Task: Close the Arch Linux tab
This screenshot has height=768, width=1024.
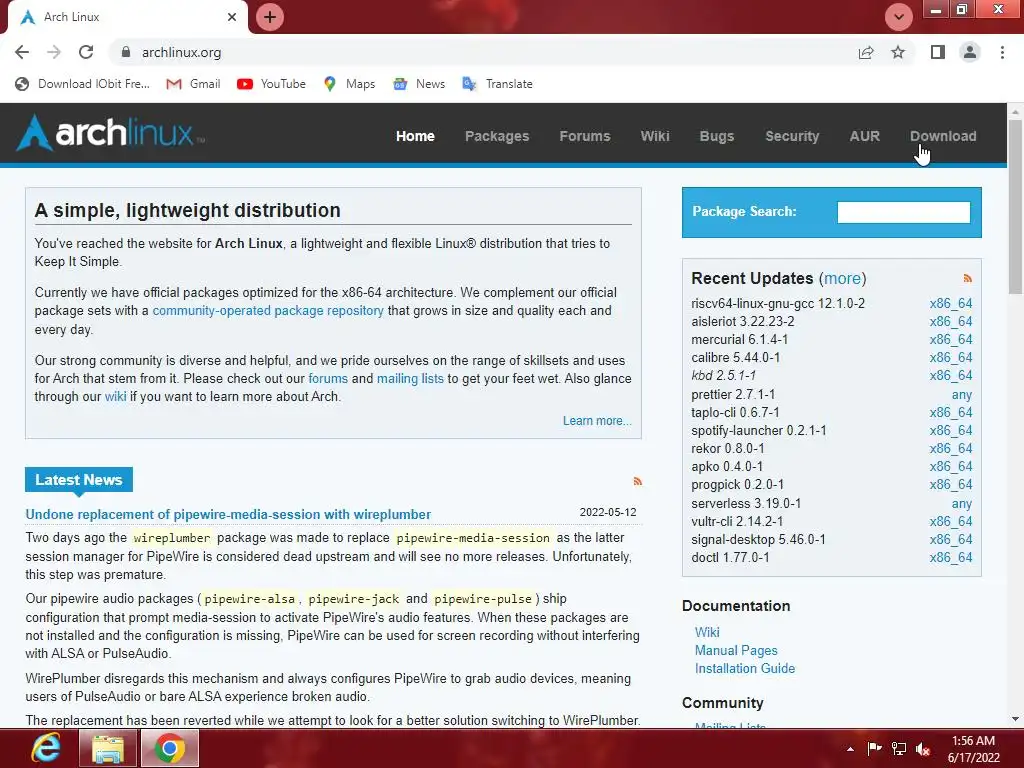Action: [232, 17]
